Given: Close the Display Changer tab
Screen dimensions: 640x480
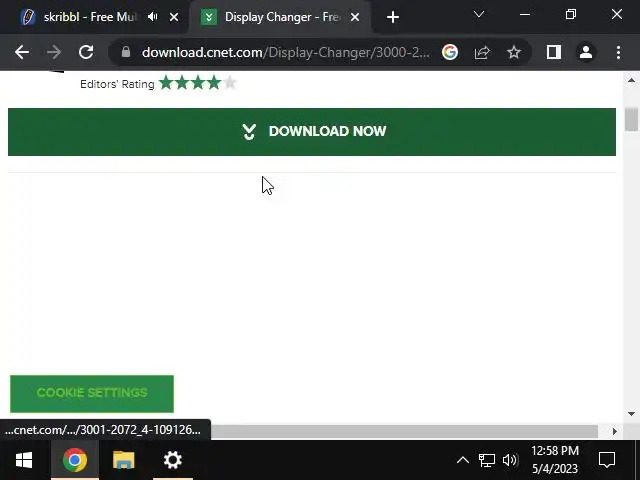Looking at the screenshot, I should click(x=355, y=17).
